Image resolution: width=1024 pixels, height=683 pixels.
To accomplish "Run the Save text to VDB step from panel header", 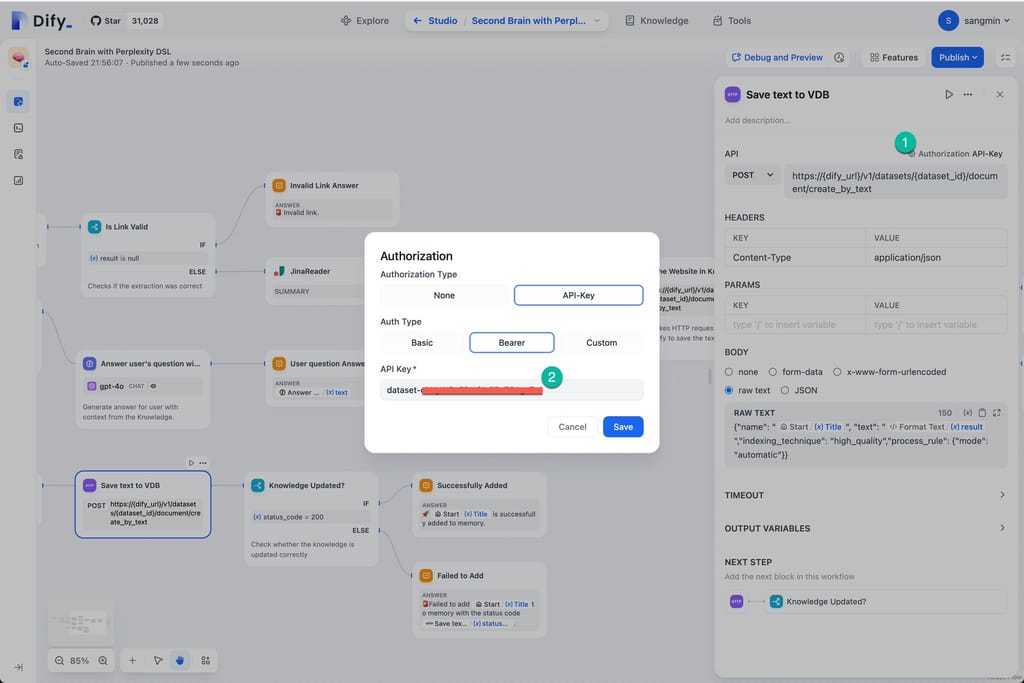I will [949, 95].
